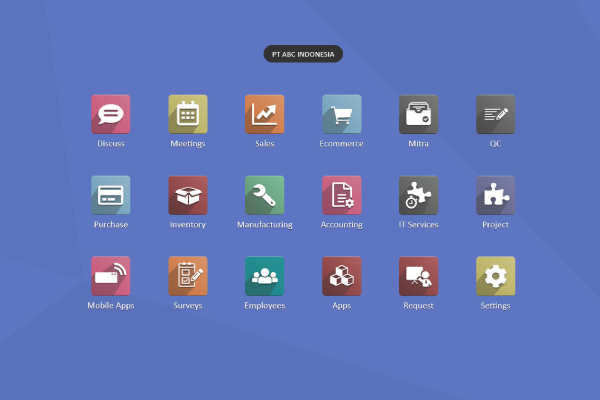Open the Purchase app
Viewport: 600px width, 400px height.
point(111,195)
